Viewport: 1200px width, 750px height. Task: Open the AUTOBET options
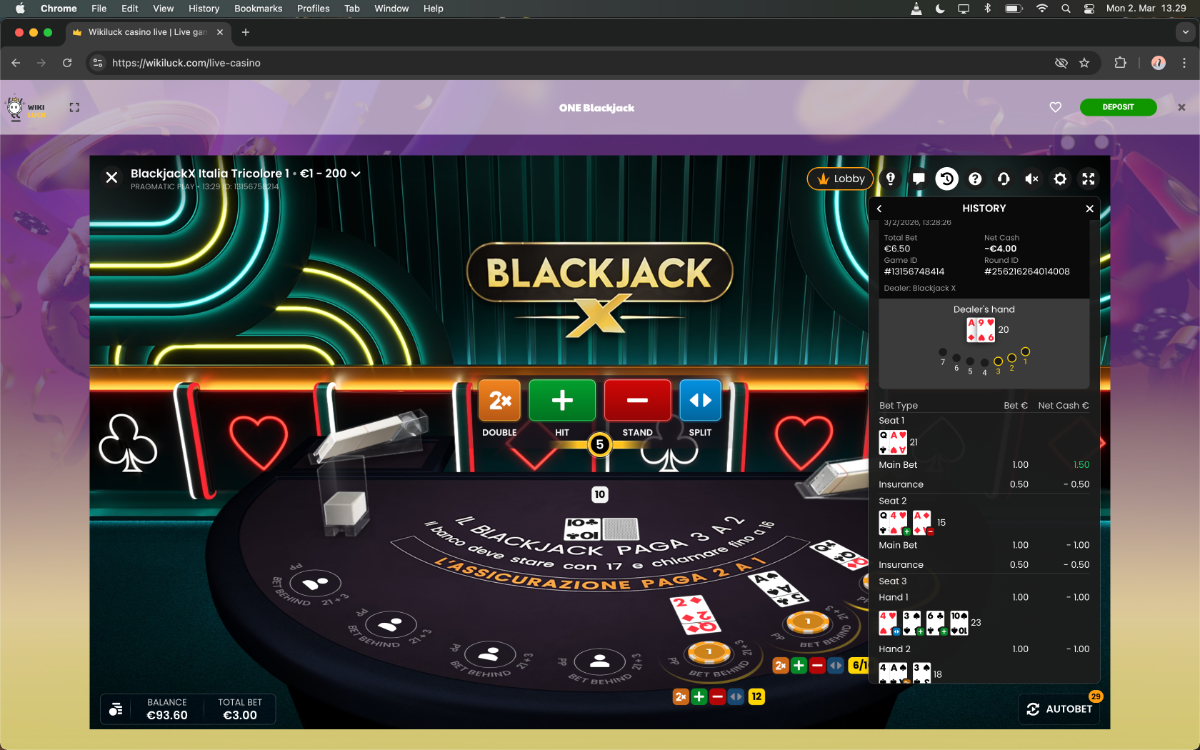pos(1059,709)
